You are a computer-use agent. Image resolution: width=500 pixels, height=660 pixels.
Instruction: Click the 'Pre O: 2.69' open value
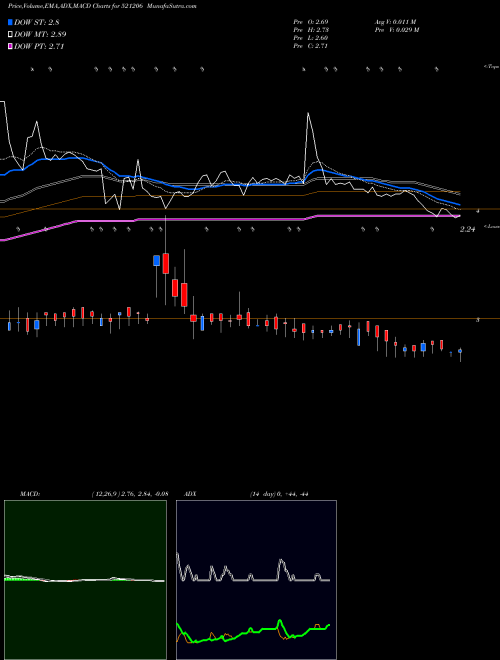(x=311, y=21)
